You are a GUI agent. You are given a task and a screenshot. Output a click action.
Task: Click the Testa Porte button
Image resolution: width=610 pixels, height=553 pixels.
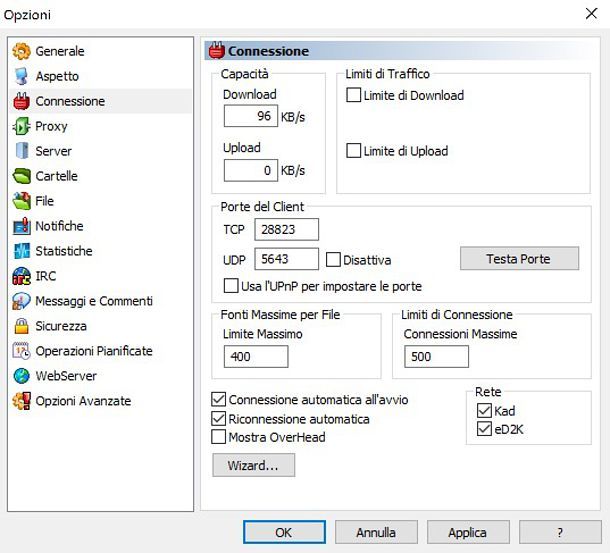tap(519, 258)
